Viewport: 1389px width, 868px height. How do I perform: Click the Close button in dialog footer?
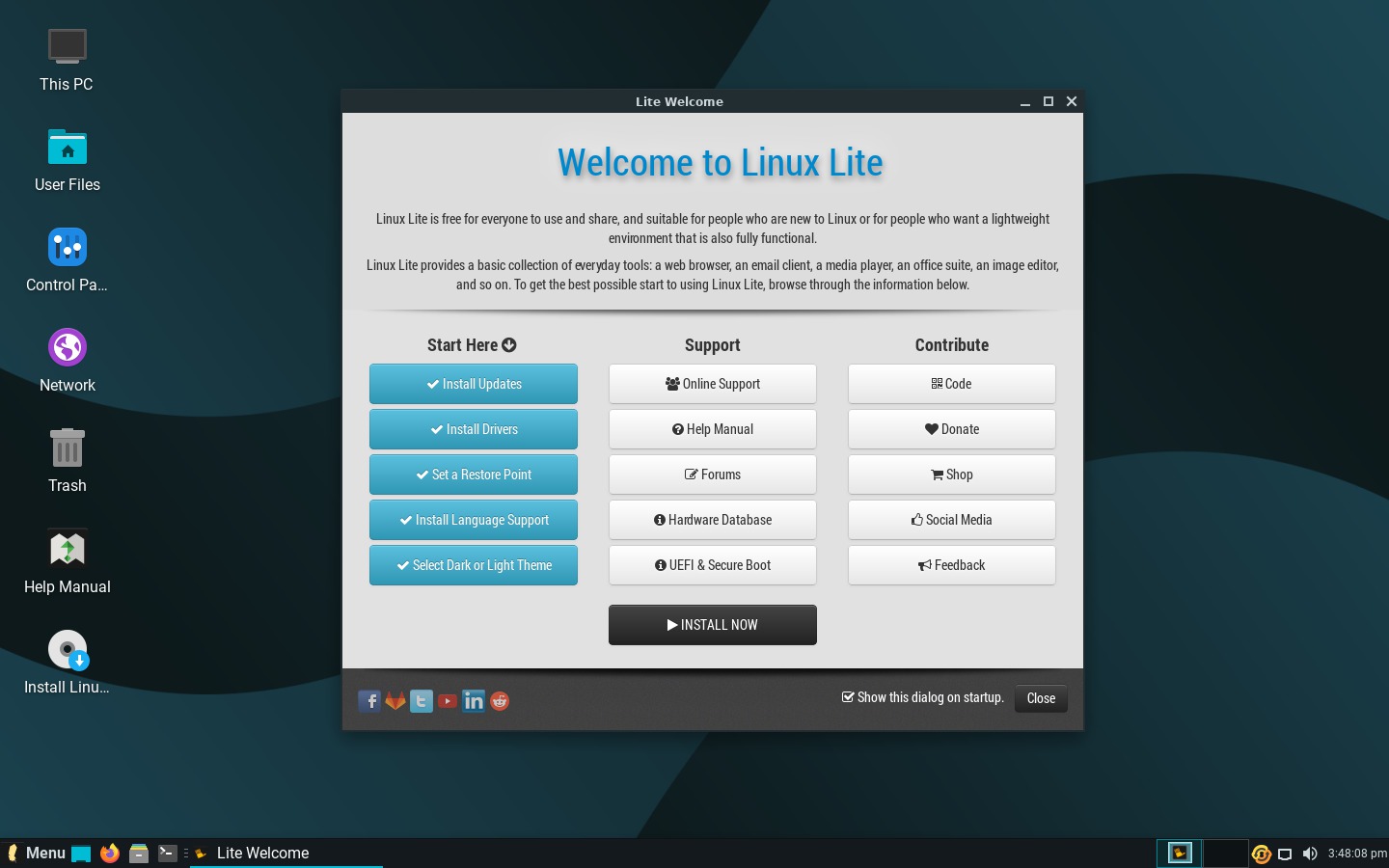click(x=1041, y=698)
